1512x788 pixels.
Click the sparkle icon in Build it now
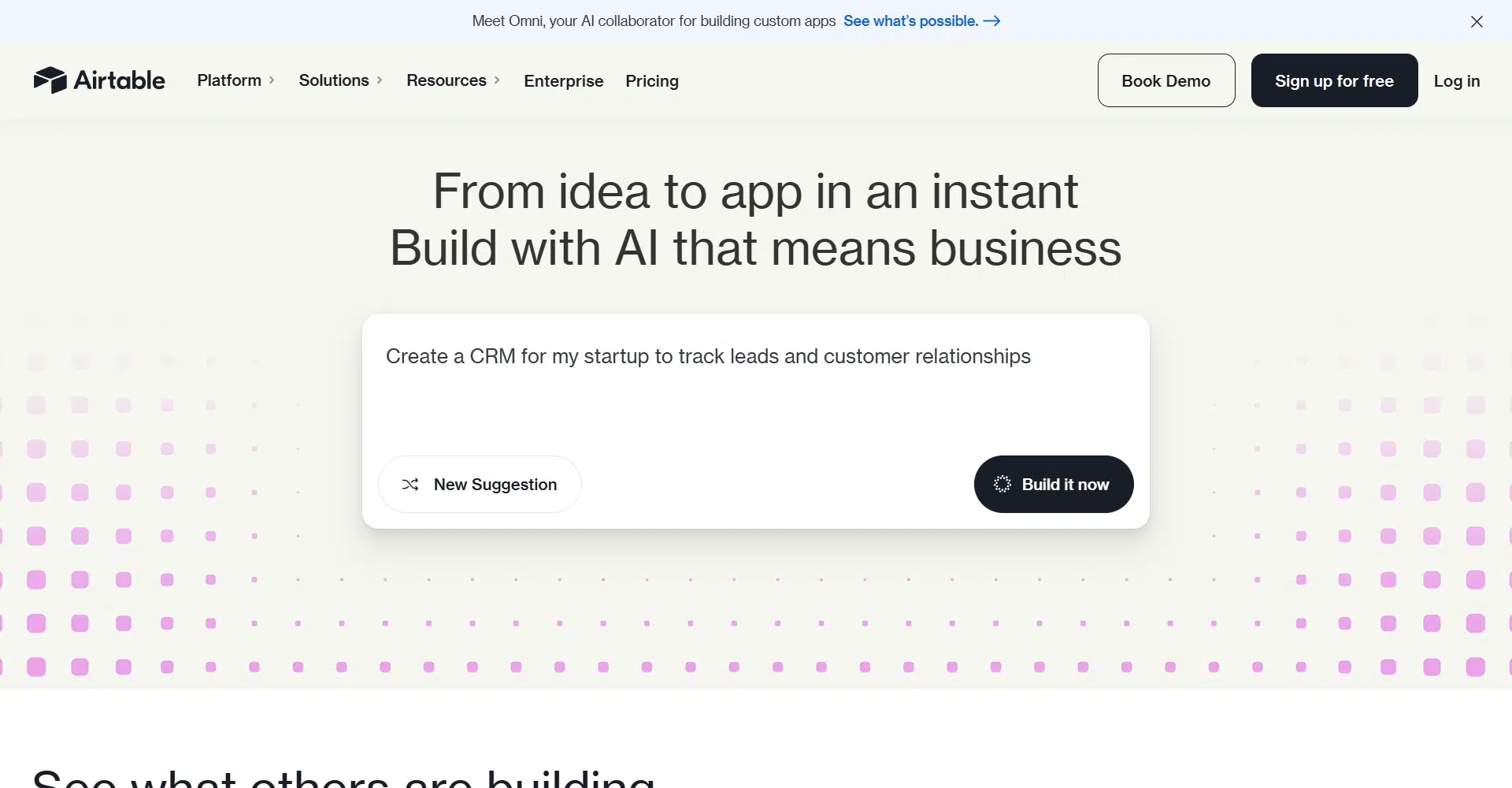[1002, 485]
